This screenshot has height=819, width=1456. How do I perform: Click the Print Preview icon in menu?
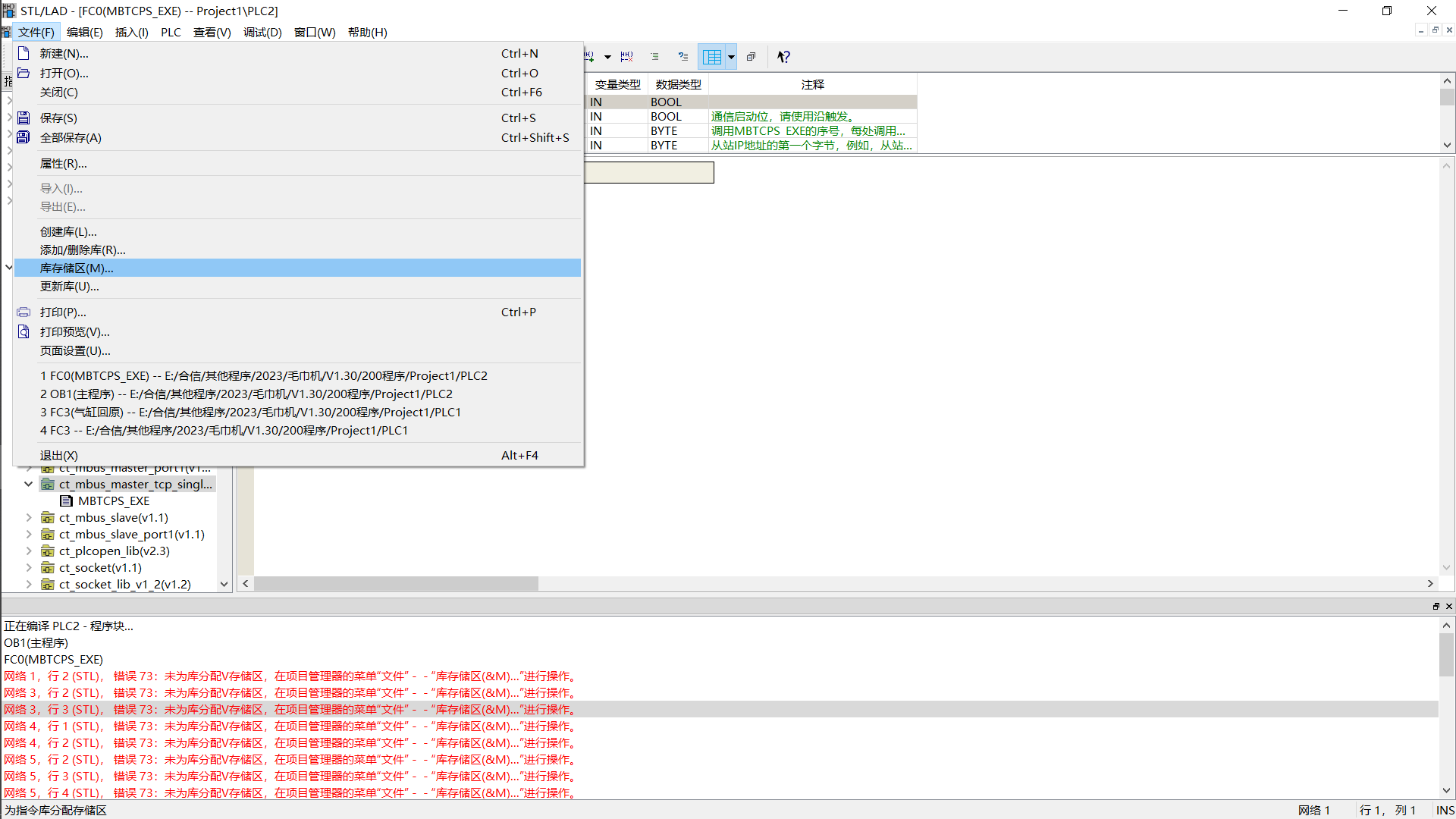pyautogui.click(x=24, y=332)
